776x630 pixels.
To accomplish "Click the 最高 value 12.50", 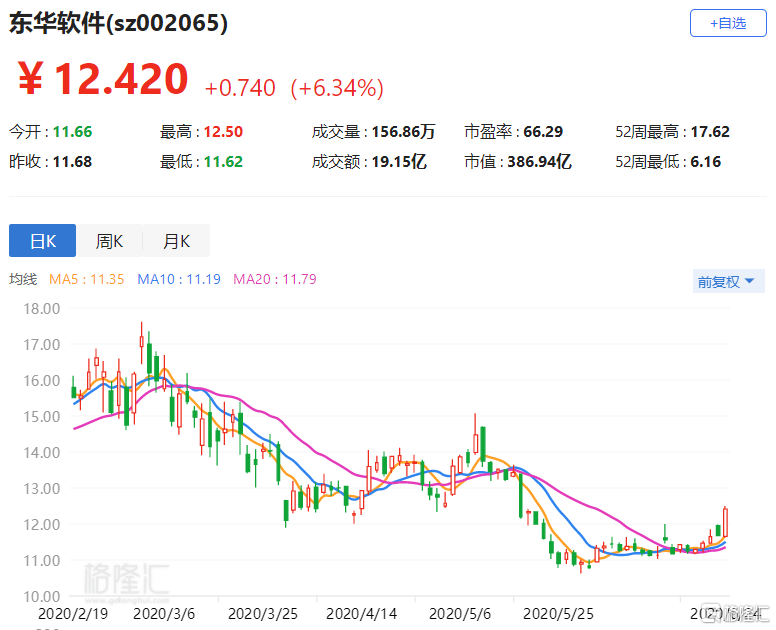I will (x=223, y=132).
